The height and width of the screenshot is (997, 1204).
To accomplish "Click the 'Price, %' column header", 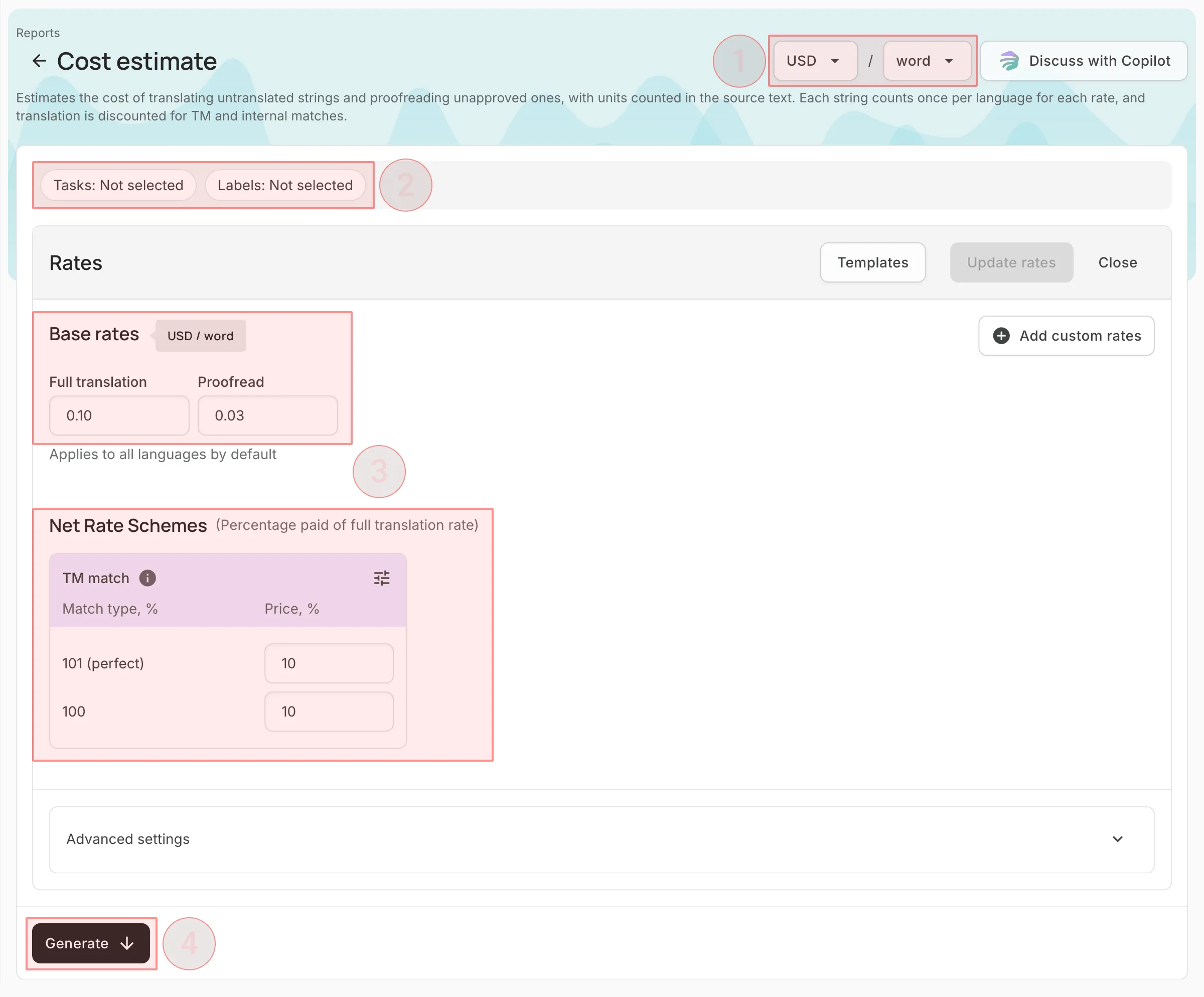I will tap(292, 609).
